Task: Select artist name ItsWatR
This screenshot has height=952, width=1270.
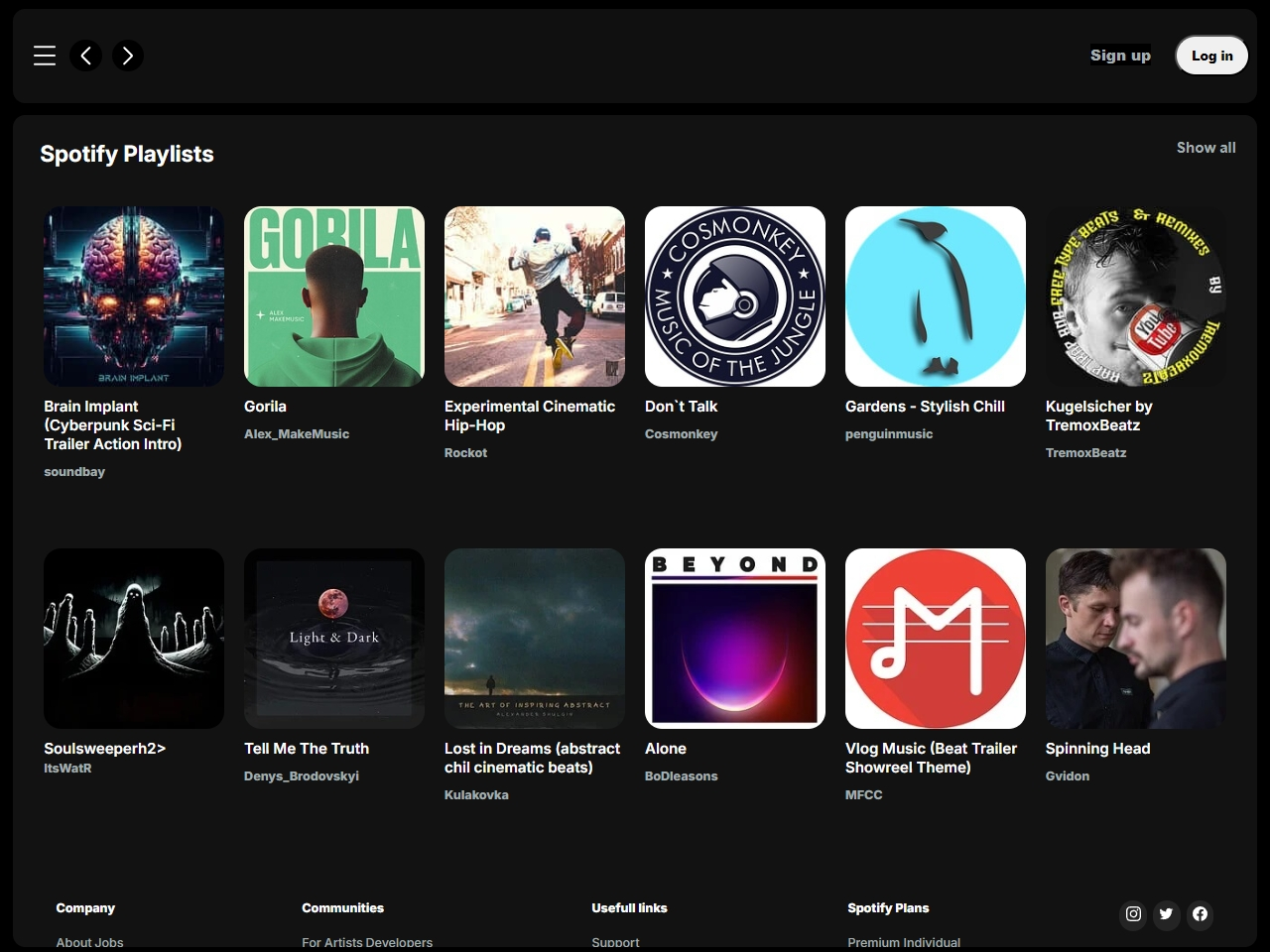Action: pyautogui.click(x=67, y=769)
